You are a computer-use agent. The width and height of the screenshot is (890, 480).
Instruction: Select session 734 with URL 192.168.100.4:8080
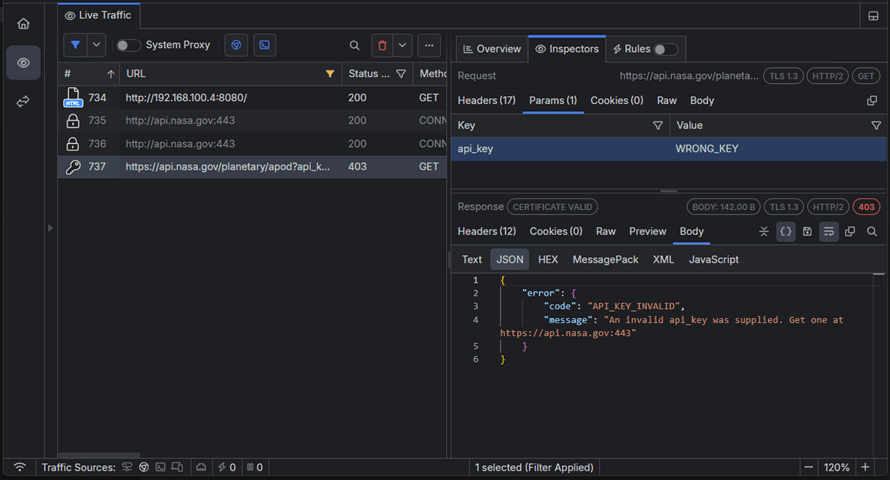coord(252,98)
